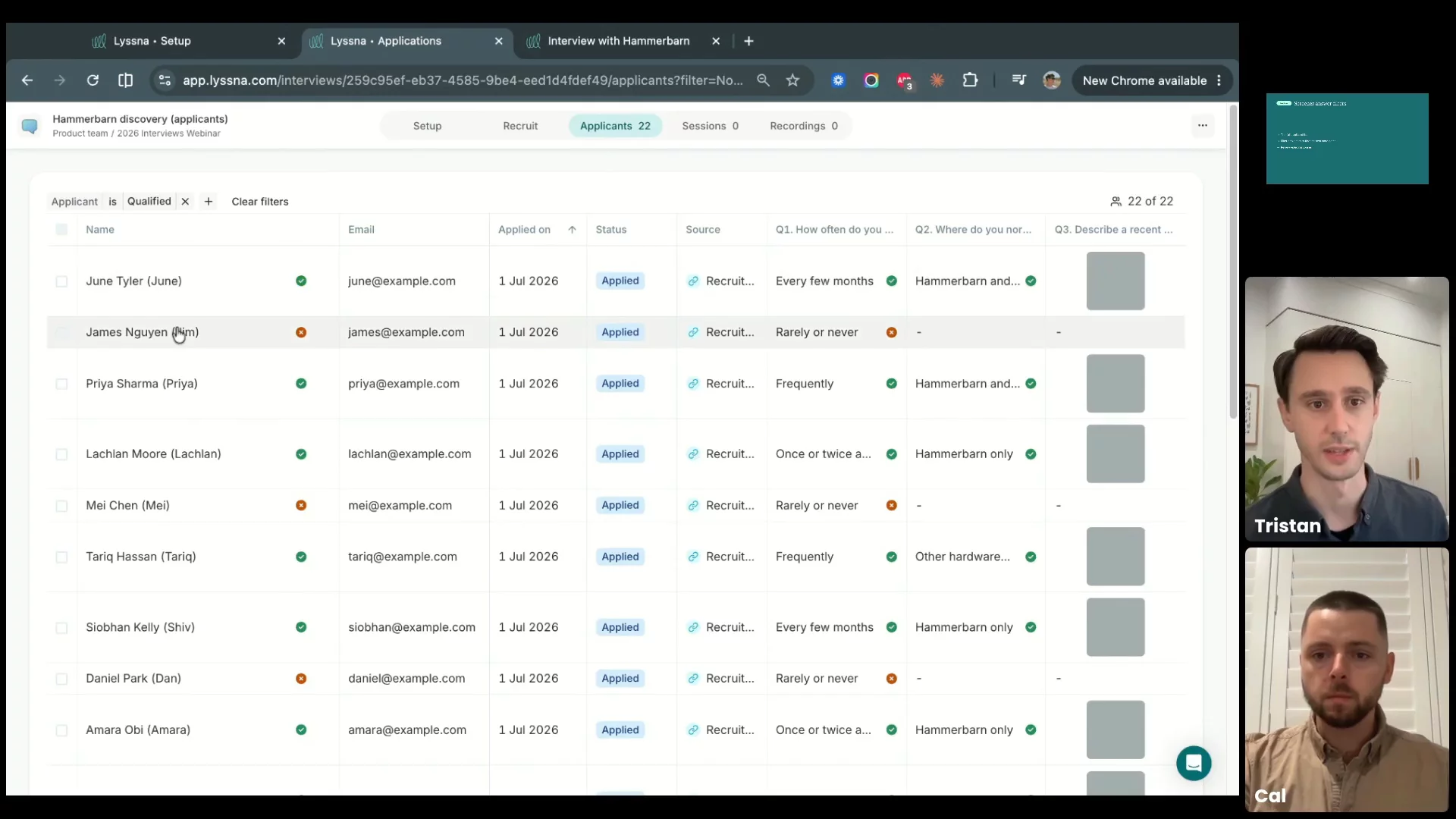Open the Chrome extensions puzzle icon

(x=970, y=80)
